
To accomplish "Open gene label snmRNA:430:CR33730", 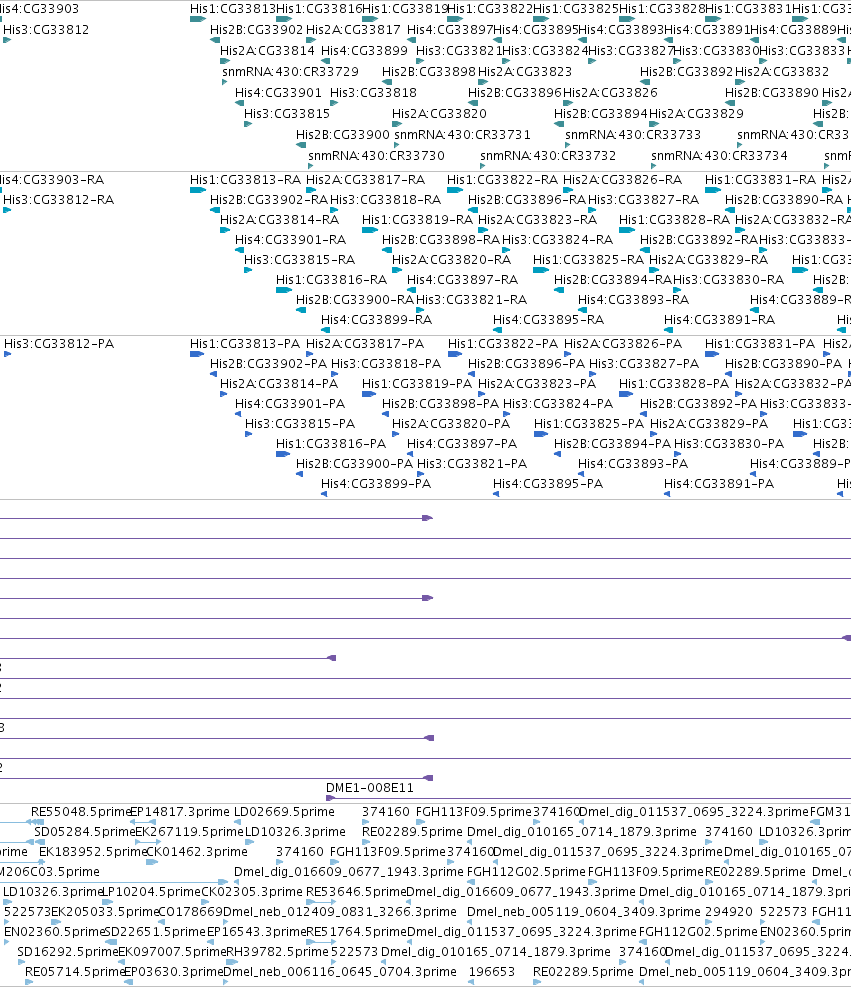I will point(376,155).
